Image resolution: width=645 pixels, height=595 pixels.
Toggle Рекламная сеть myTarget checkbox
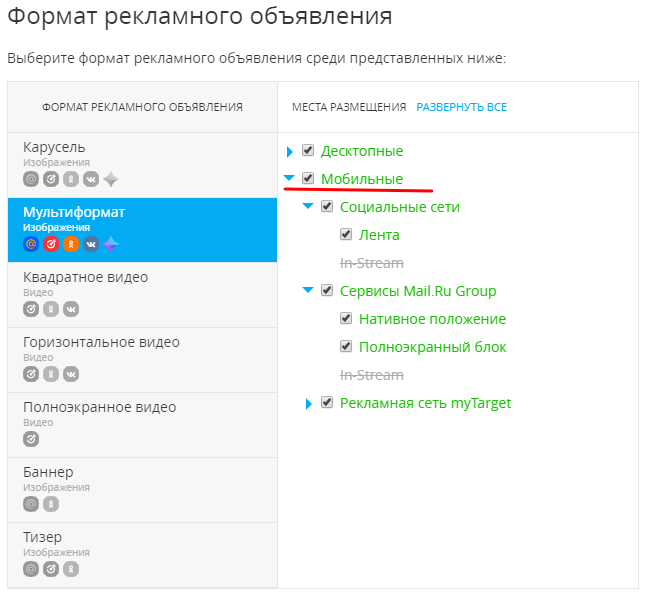pos(327,402)
